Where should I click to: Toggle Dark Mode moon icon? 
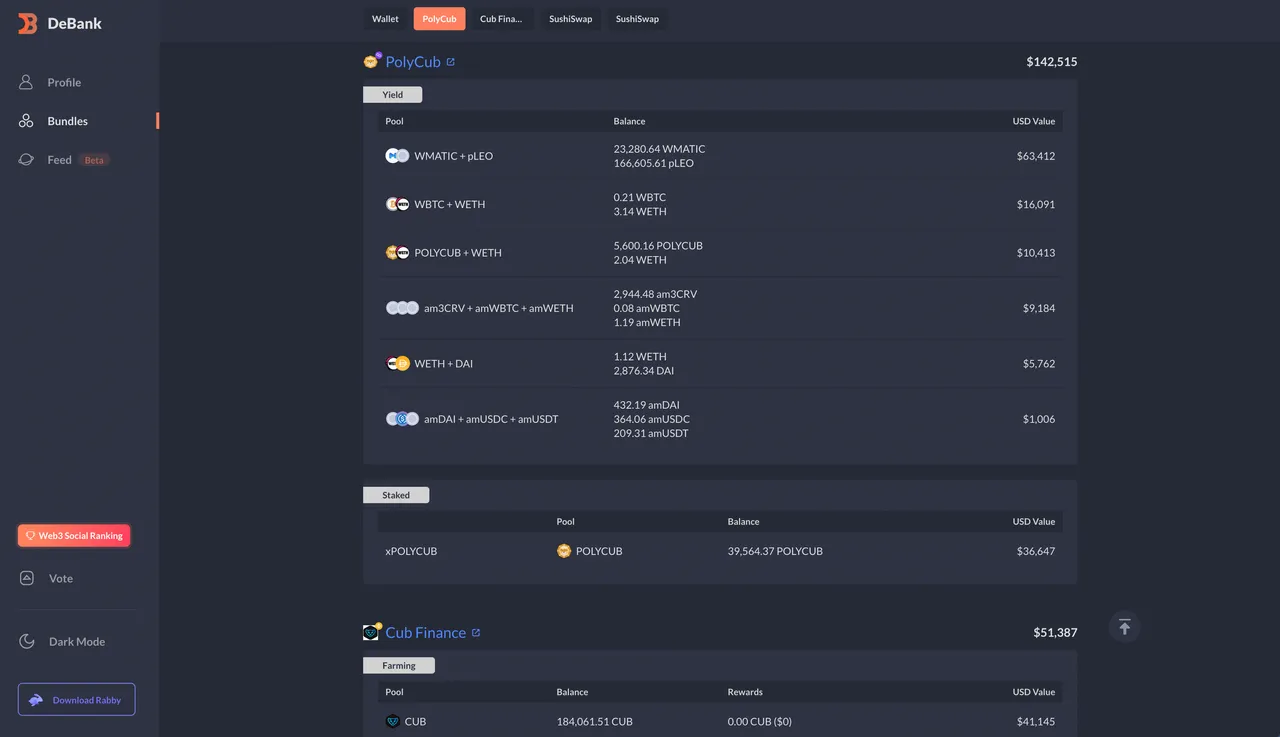28,641
